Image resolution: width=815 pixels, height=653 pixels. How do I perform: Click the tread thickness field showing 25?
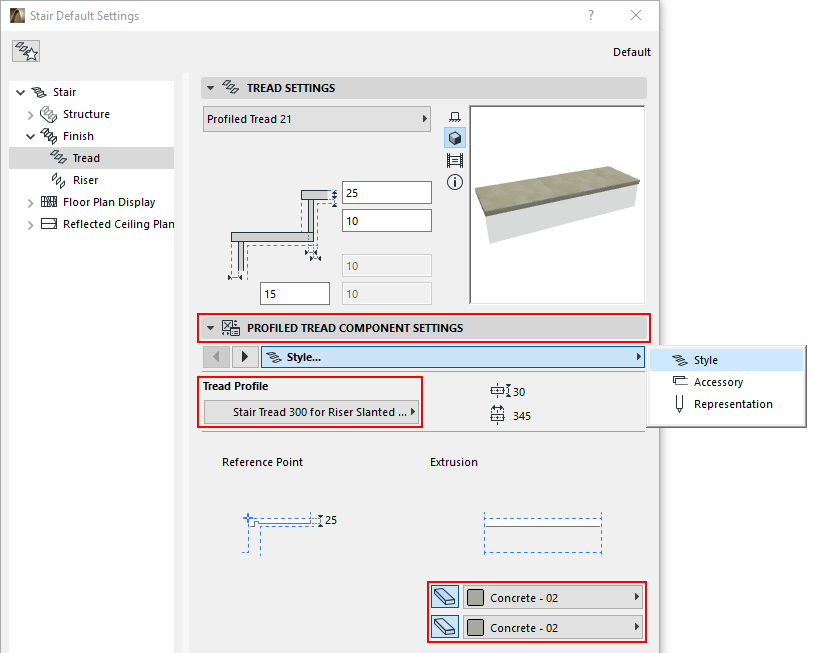386,192
